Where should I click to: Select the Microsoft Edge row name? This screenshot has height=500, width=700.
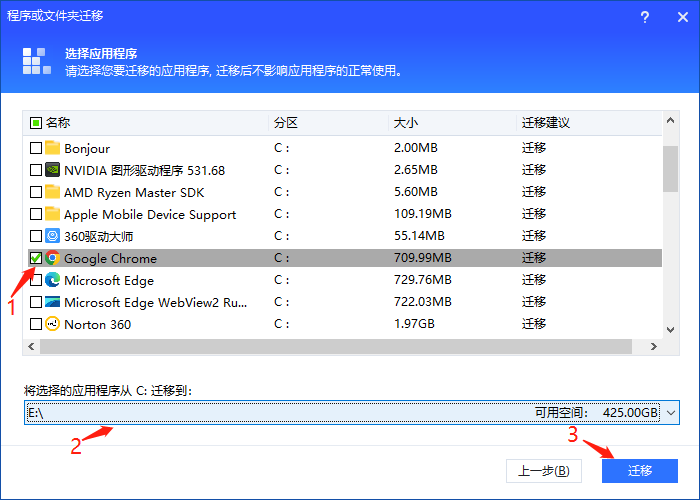[x=109, y=280]
